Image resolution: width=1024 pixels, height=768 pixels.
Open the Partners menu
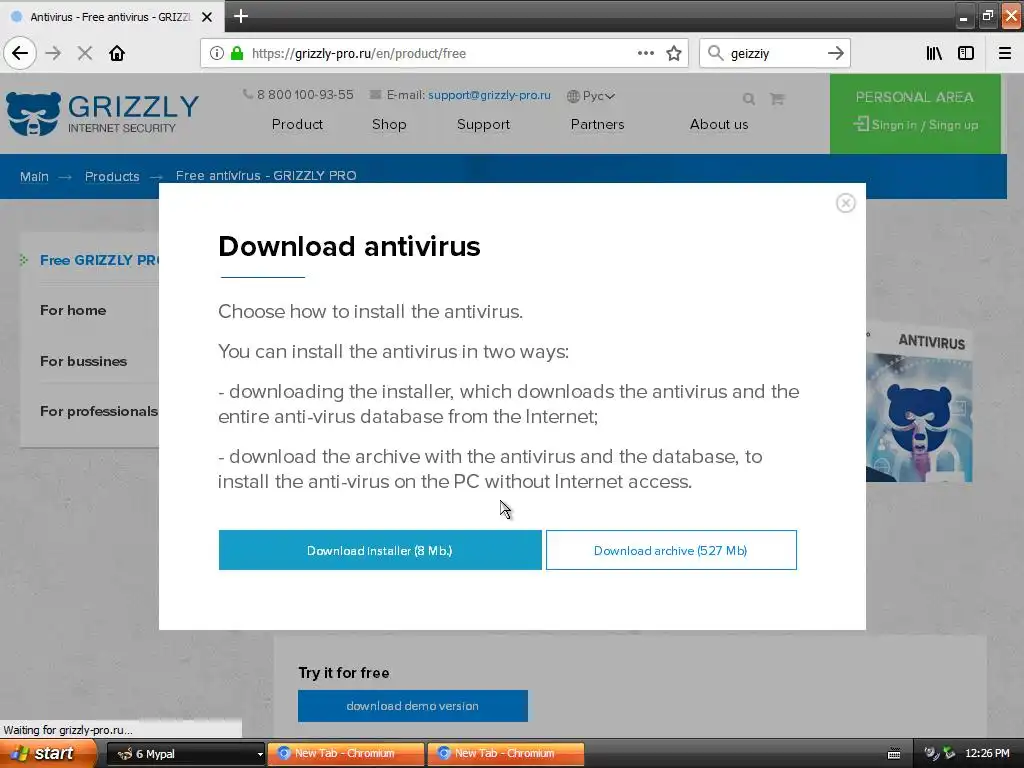pyautogui.click(x=598, y=124)
